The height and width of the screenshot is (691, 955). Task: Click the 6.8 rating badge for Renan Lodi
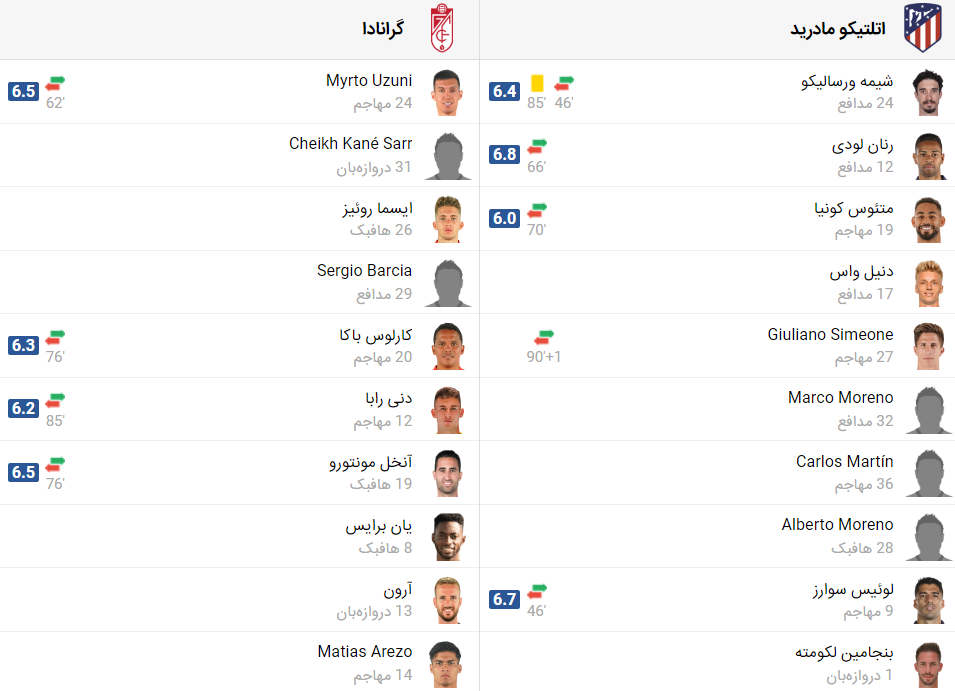click(504, 155)
